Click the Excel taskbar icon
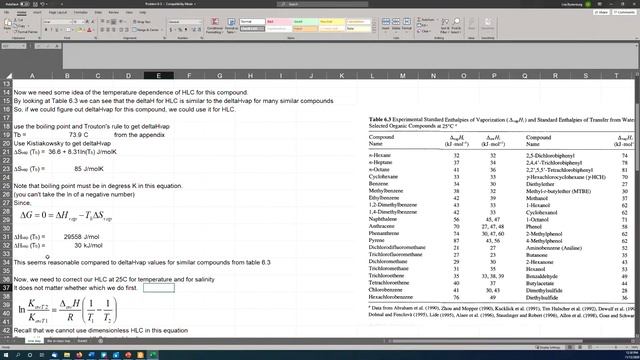Screen dimensions: 640x360 pos(153,355)
